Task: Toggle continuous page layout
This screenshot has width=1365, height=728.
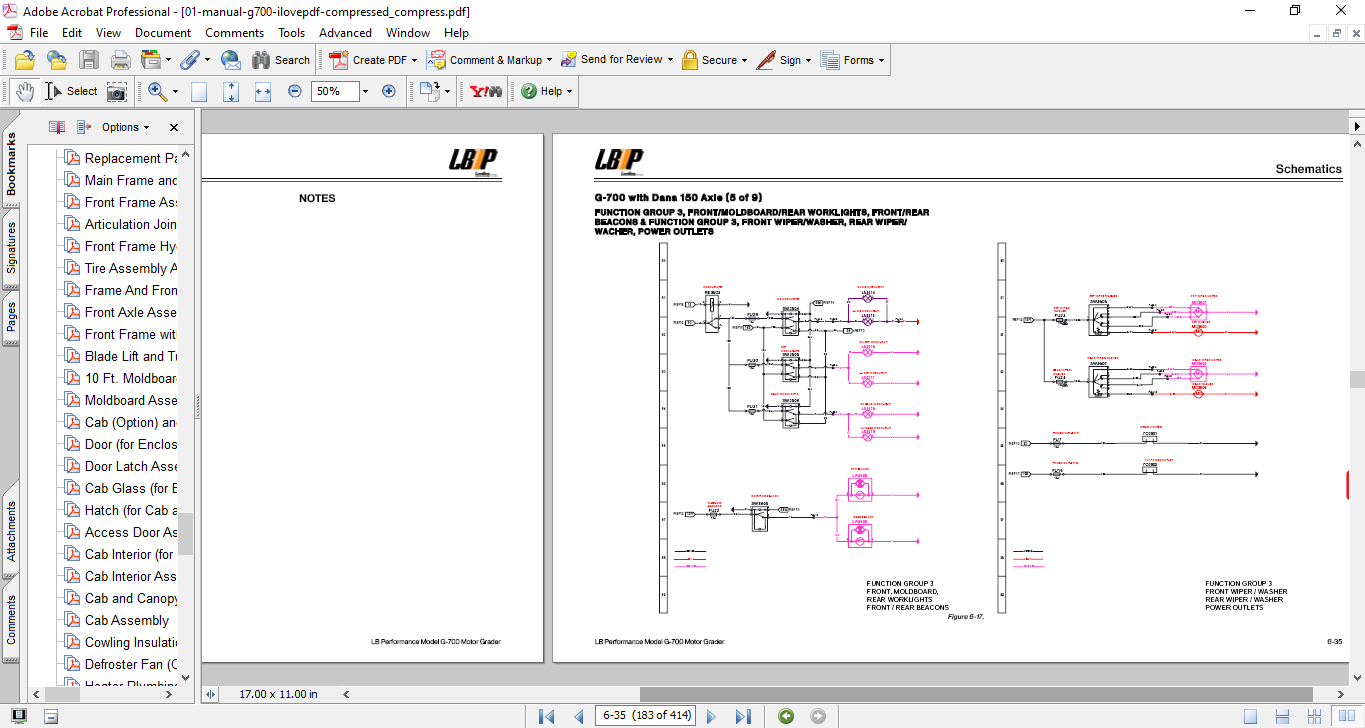Action: tap(1283, 716)
